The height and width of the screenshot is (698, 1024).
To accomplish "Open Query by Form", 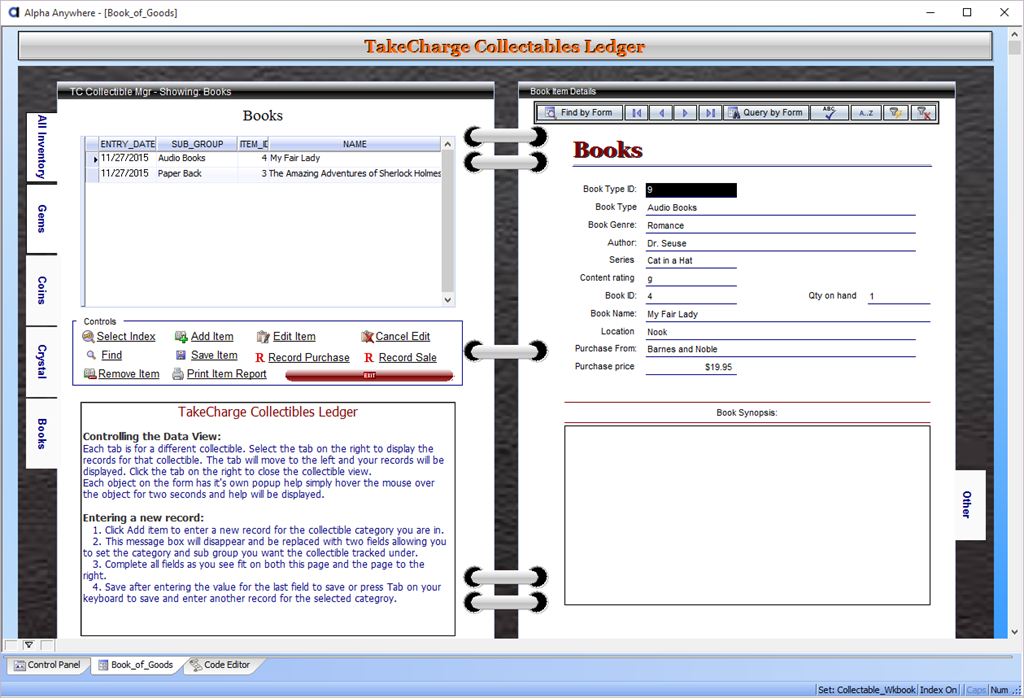I will click(765, 113).
